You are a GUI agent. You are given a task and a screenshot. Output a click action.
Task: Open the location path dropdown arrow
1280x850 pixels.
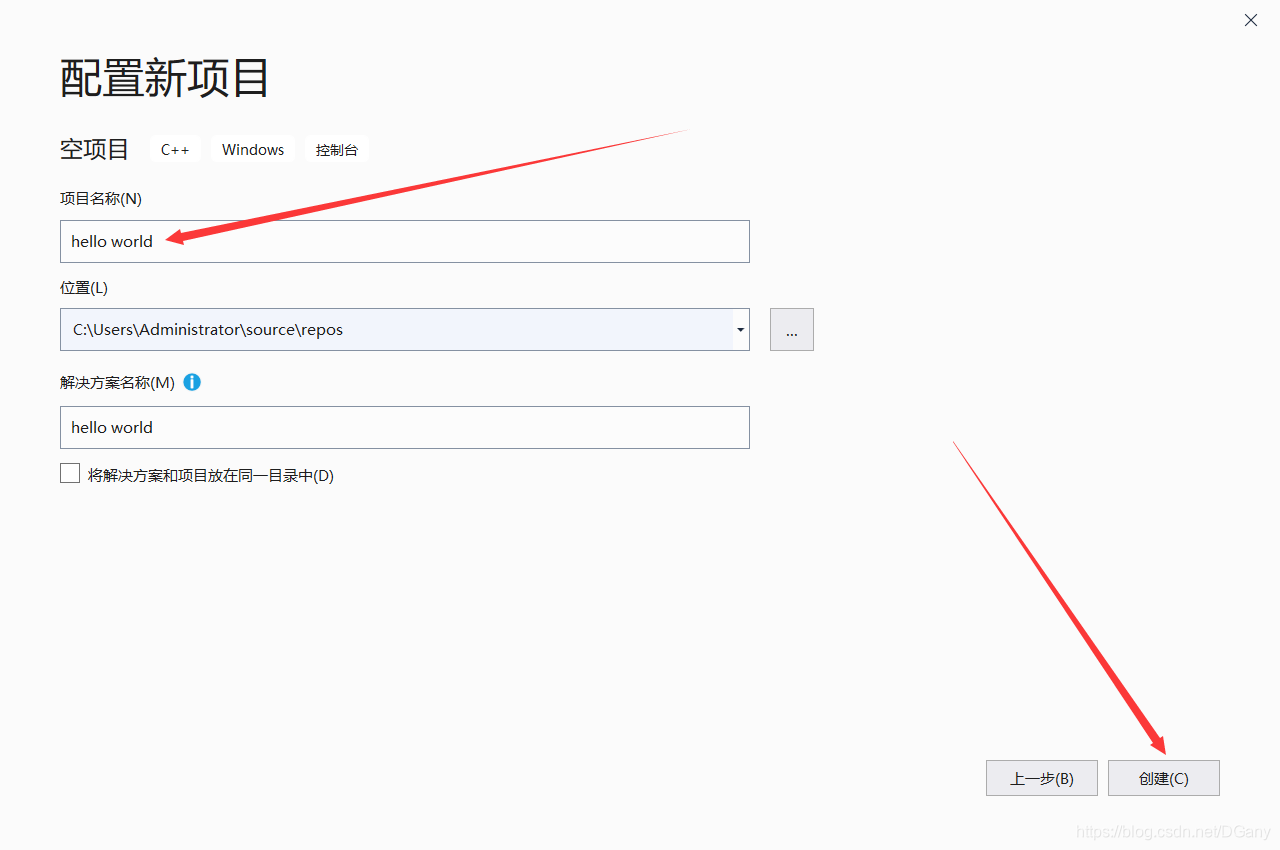[x=740, y=330]
